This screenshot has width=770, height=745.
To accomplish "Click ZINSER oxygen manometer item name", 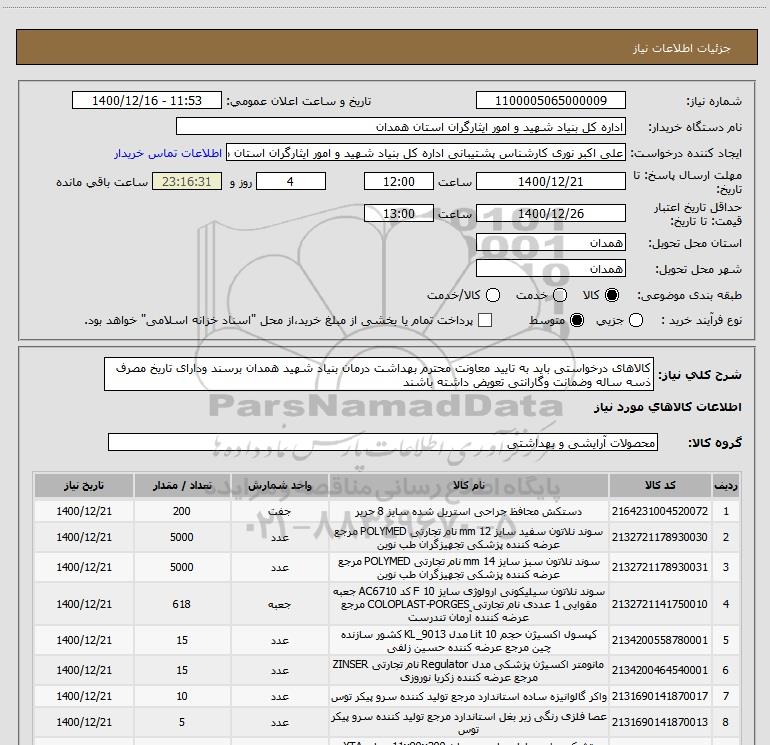I will (468, 670).
